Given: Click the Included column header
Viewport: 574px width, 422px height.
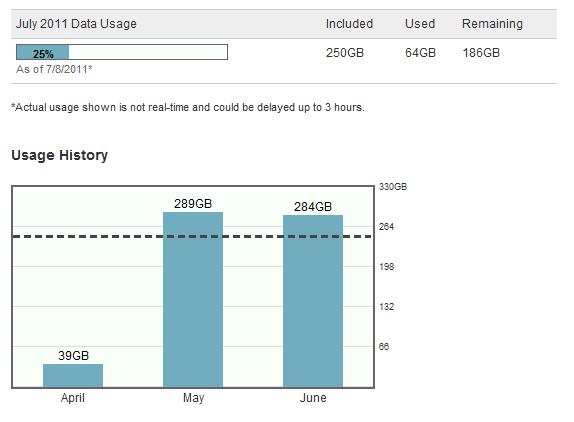Looking at the screenshot, I should click(349, 24).
